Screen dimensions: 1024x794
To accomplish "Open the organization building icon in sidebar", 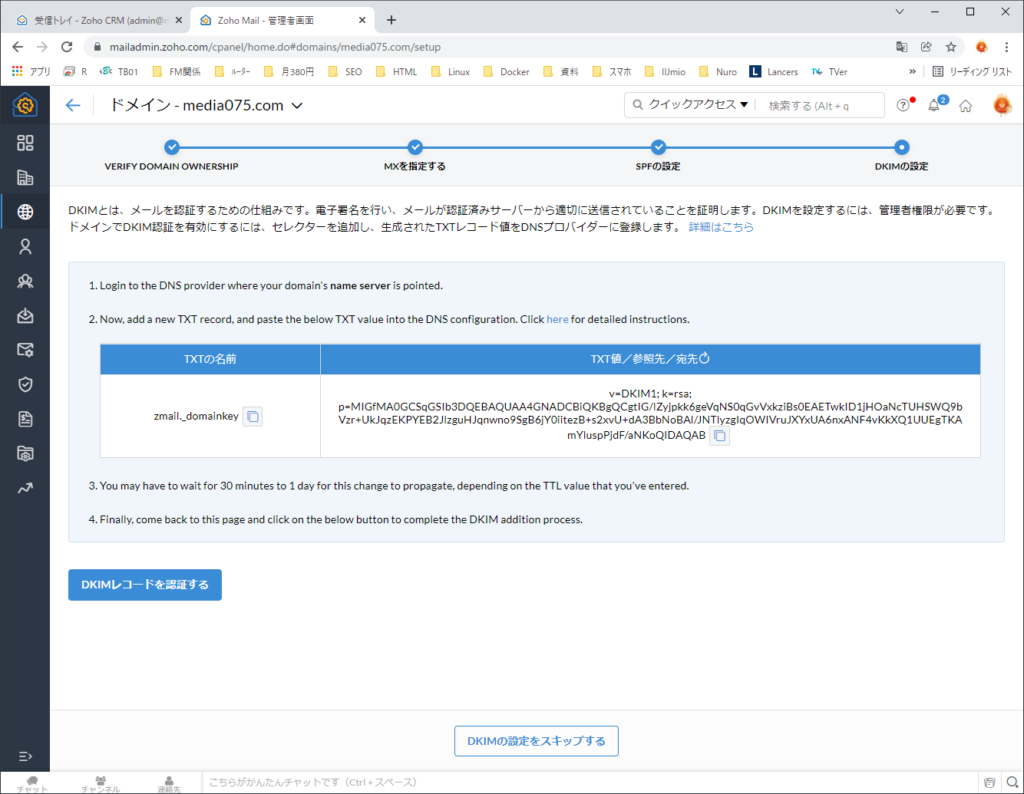I will (25, 178).
